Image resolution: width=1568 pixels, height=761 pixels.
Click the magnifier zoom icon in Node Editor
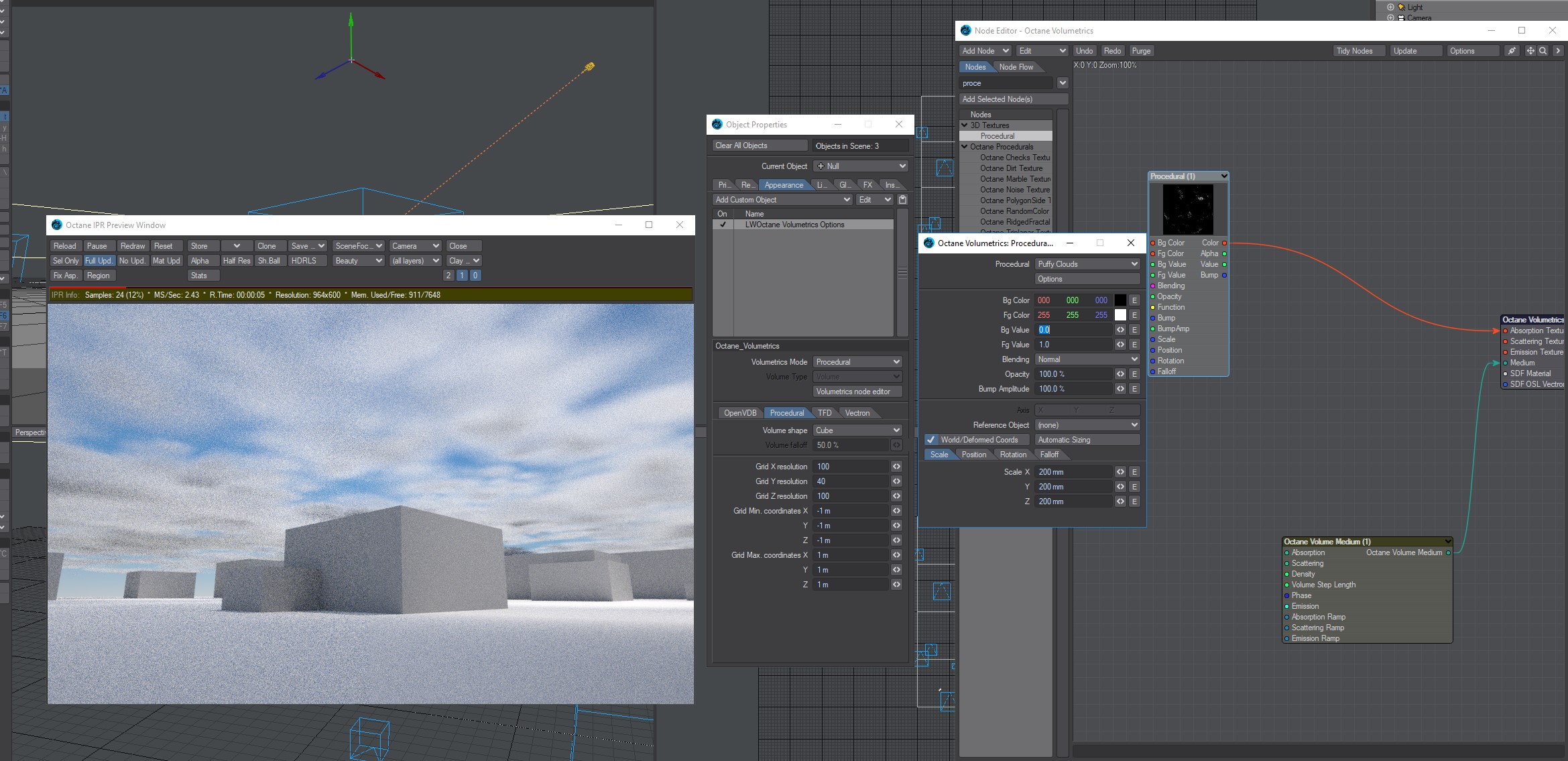(x=1543, y=51)
